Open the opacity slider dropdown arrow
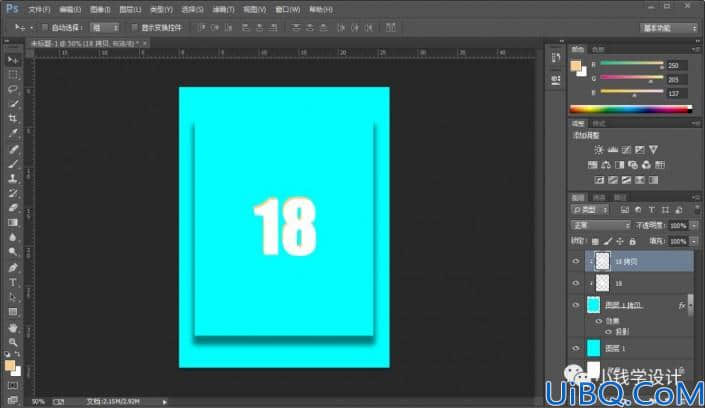The height and width of the screenshot is (408, 705). 694,225
